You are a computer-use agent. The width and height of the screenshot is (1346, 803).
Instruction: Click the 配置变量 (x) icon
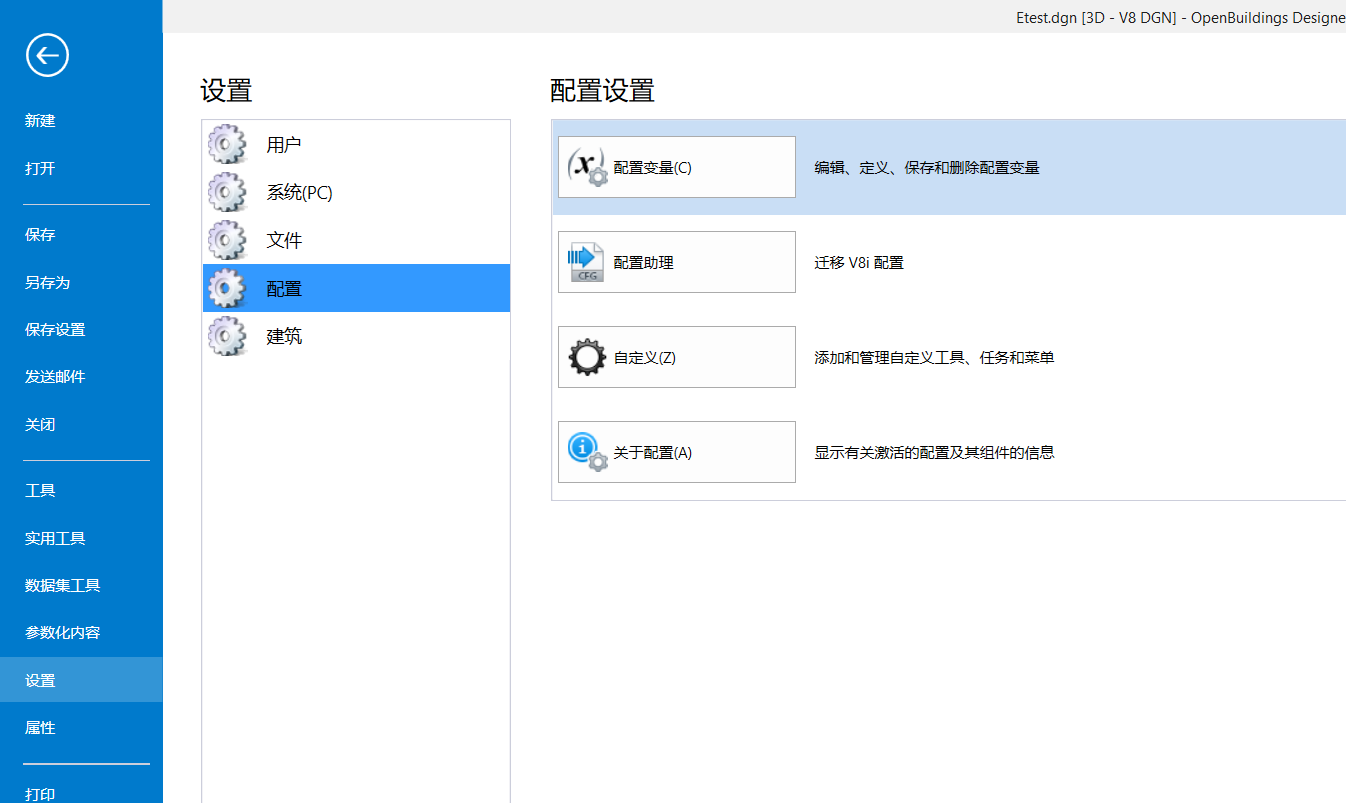[x=587, y=167]
